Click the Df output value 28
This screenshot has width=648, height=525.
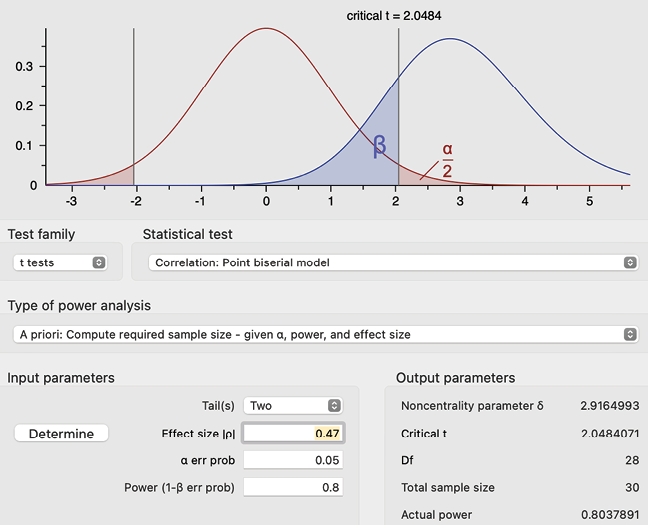(632, 460)
